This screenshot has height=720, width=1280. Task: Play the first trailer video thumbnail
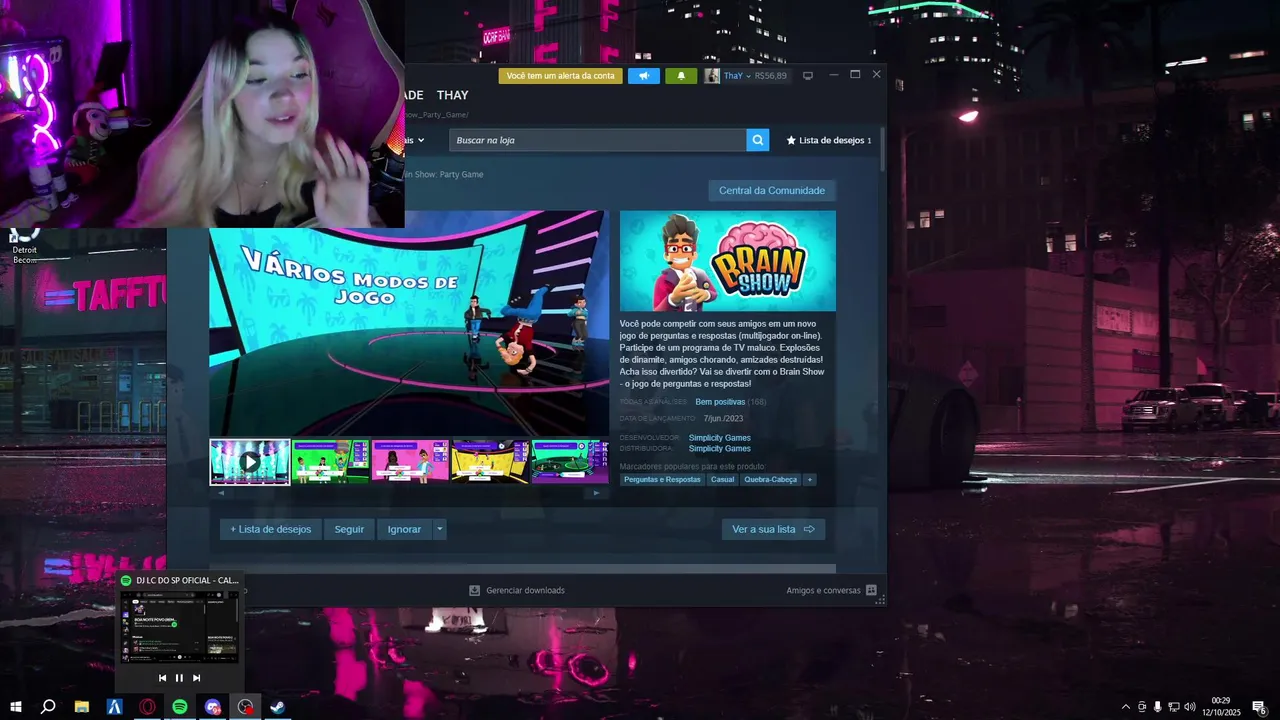pos(250,462)
